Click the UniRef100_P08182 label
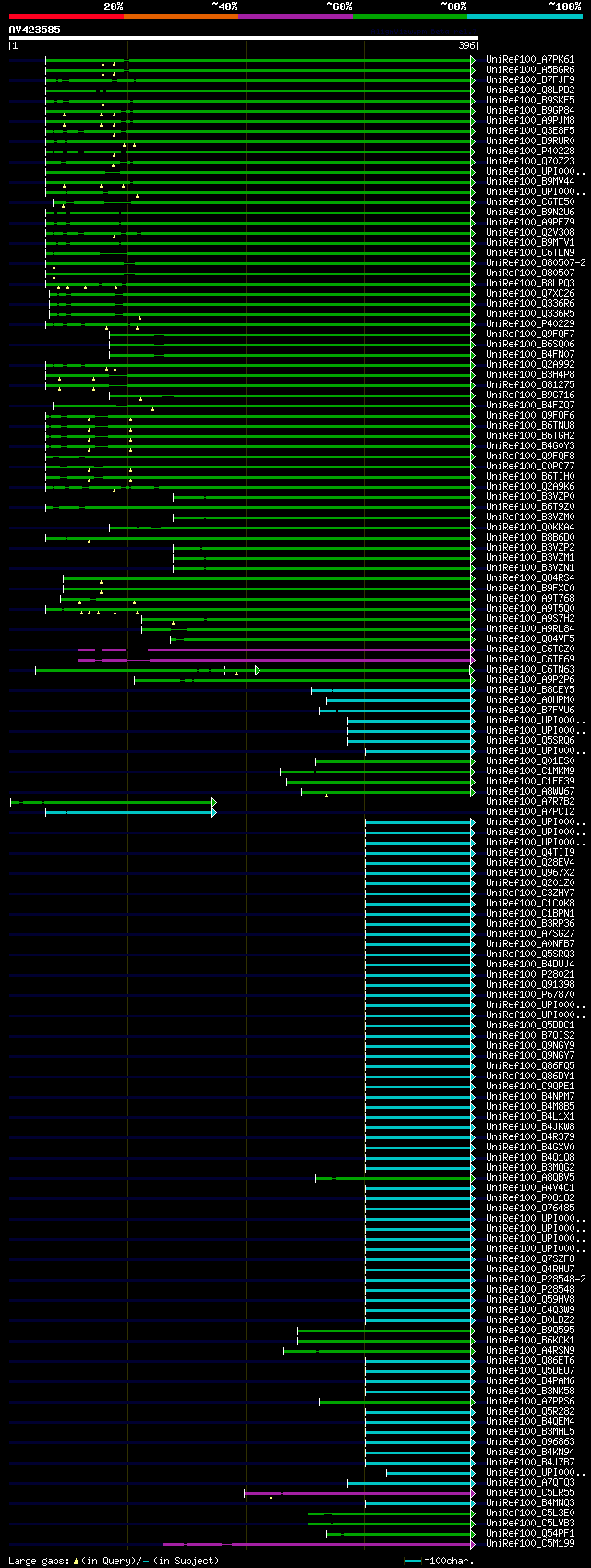 [x=530, y=1198]
